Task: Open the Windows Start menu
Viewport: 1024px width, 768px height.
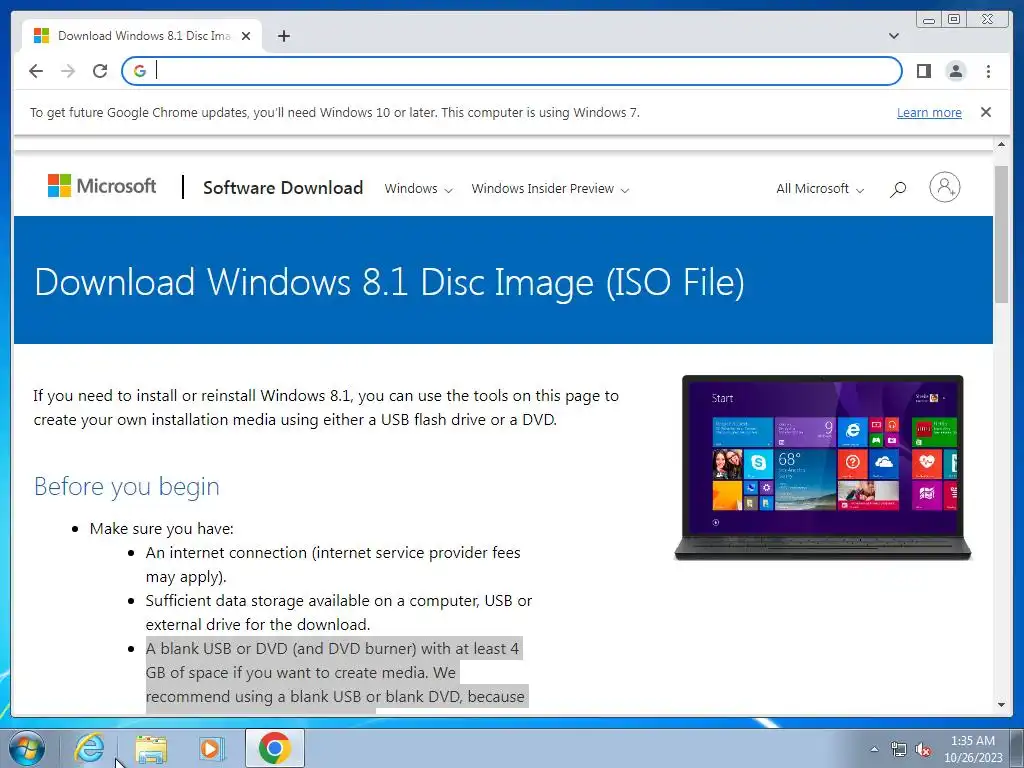Action: [26, 748]
